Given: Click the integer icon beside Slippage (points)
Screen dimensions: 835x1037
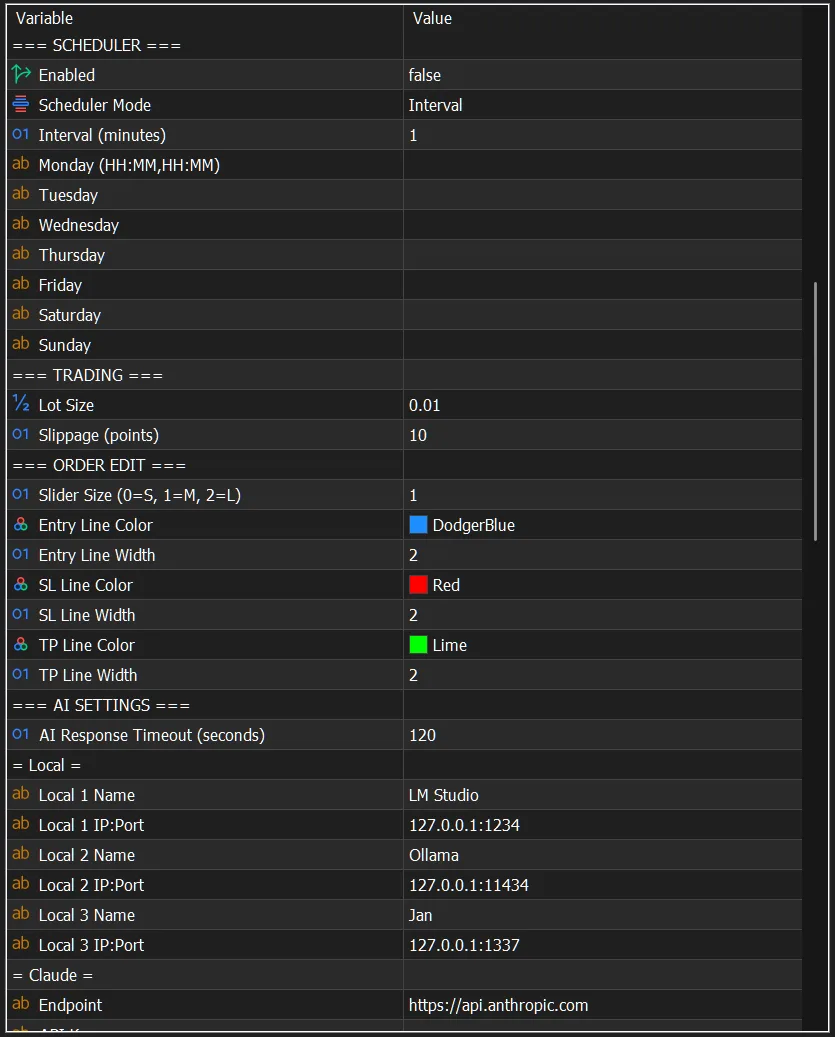Looking at the screenshot, I should click(x=21, y=435).
